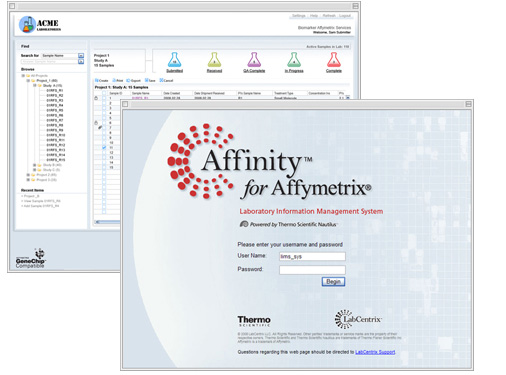This screenshot has width=506, height=375.
Task: Open the green In Progress flask
Action: point(294,60)
